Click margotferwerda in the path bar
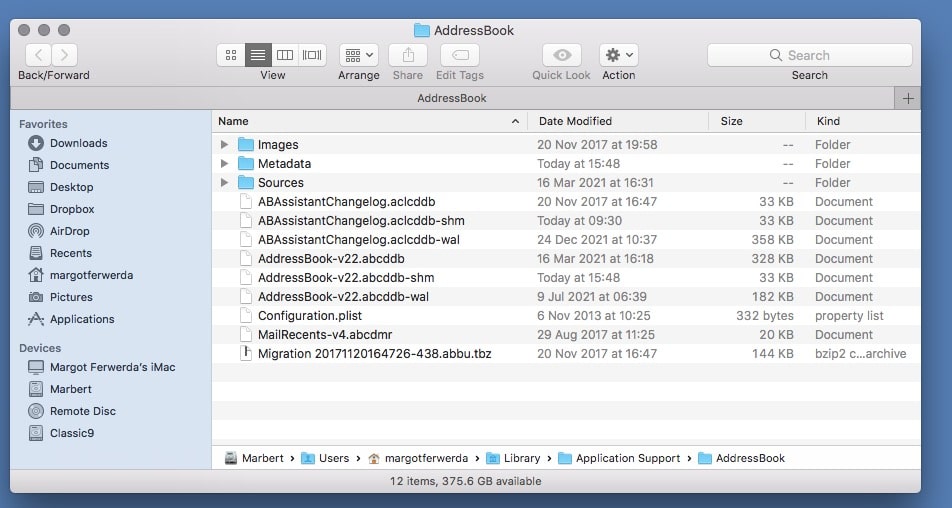This screenshot has width=952, height=508. coord(418,458)
